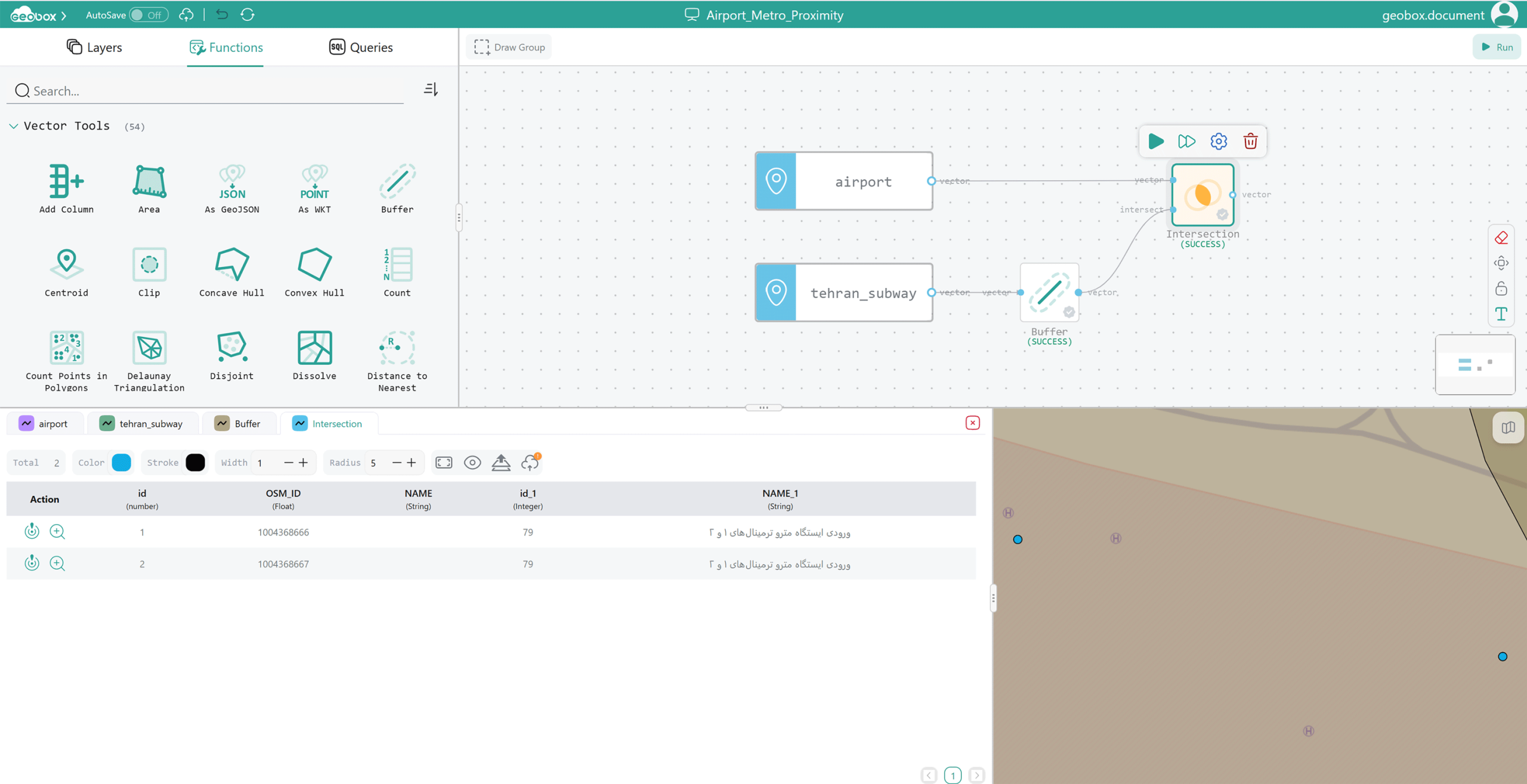The image size is (1527, 784).
Task: Click the geobox logo chevron
Action: [64, 16]
